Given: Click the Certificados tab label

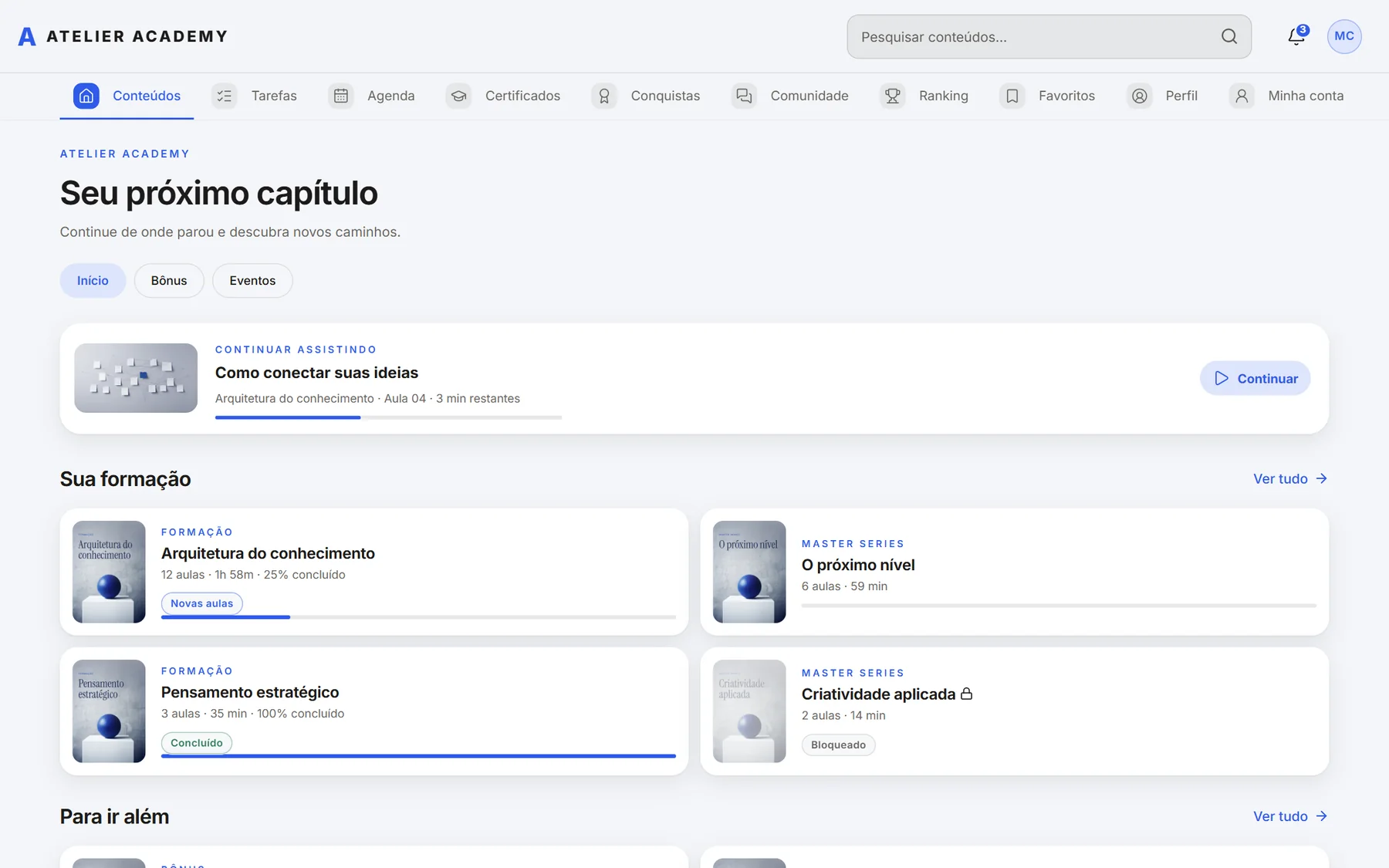Looking at the screenshot, I should click(x=522, y=96).
